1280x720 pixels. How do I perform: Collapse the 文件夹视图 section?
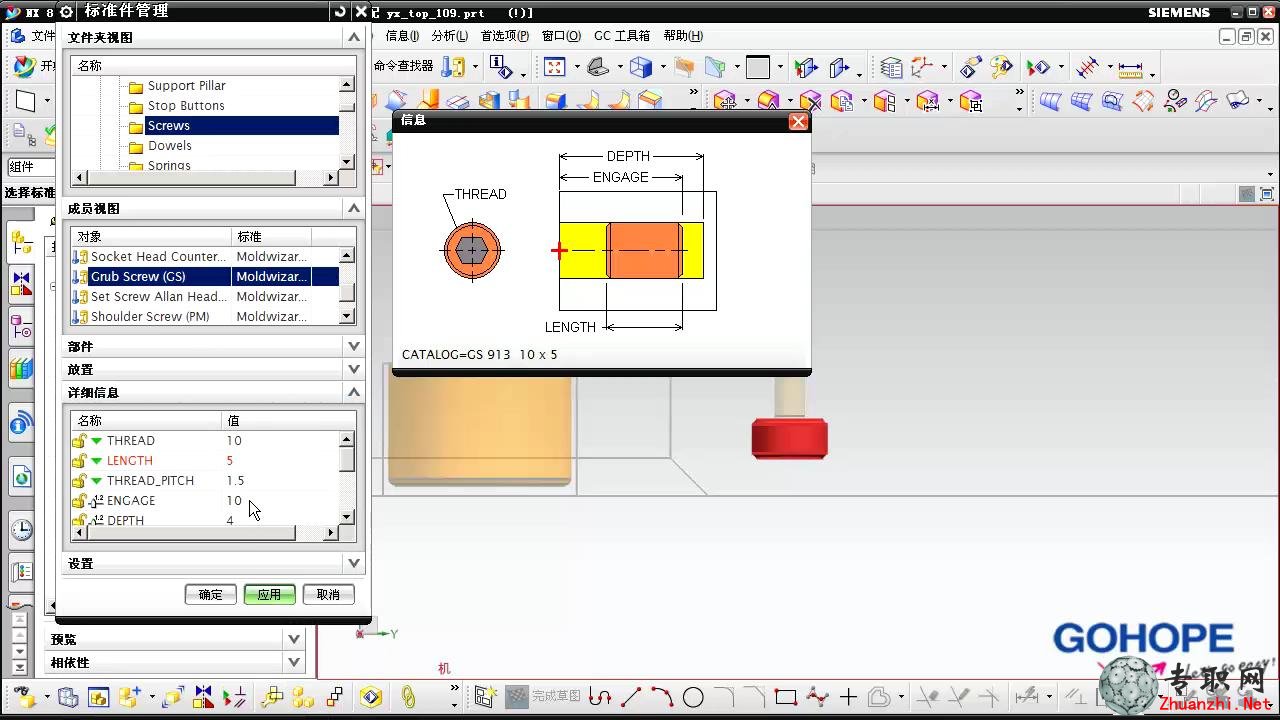tap(354, 37)
